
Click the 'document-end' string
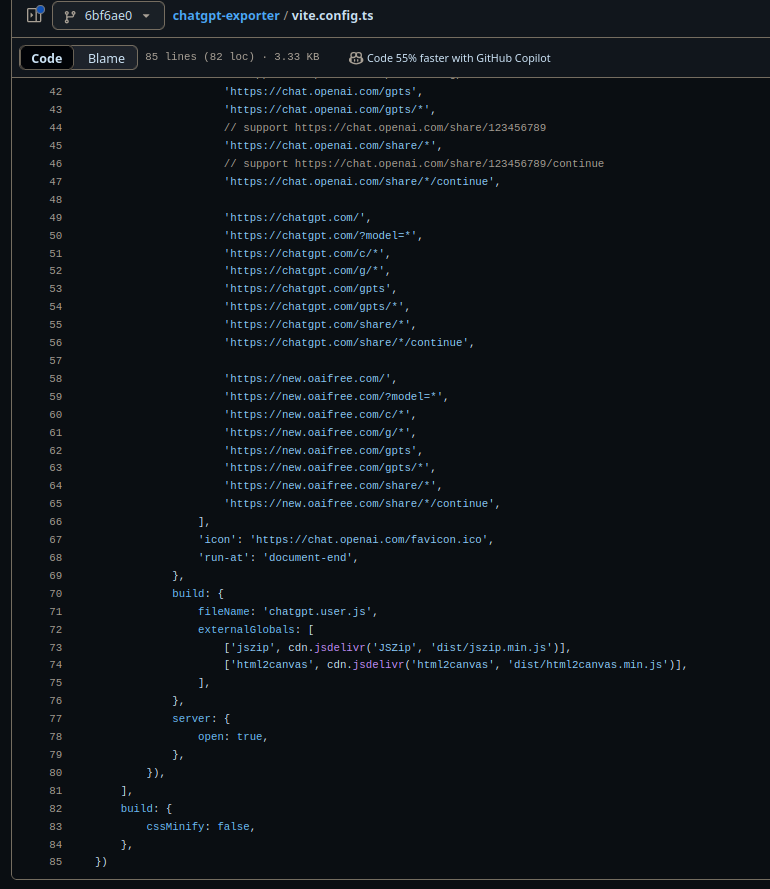[x=307, y=558]
